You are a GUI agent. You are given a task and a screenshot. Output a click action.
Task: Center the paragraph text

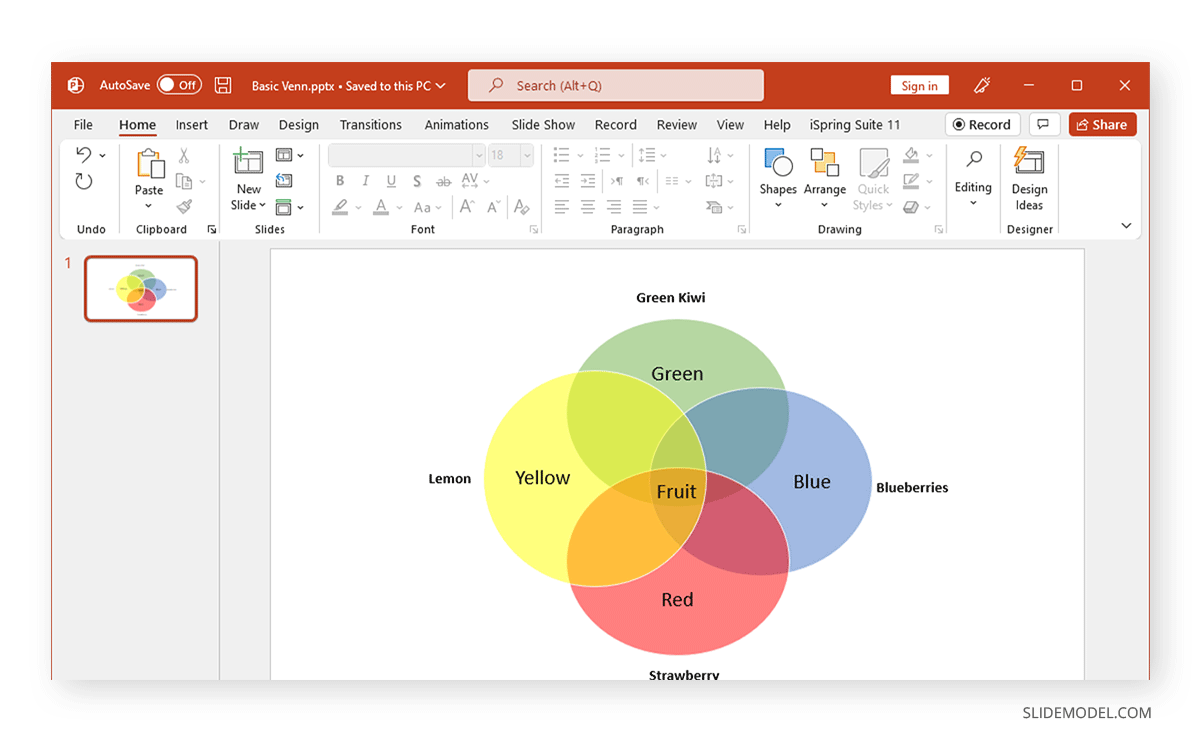coord(588,207)
